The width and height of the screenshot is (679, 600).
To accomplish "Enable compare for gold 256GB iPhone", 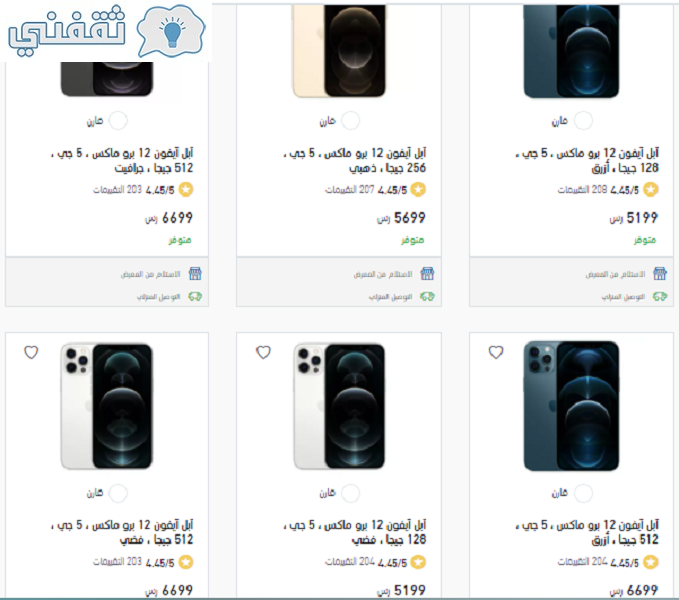I will pyautogui.click(x=350, y=121).
